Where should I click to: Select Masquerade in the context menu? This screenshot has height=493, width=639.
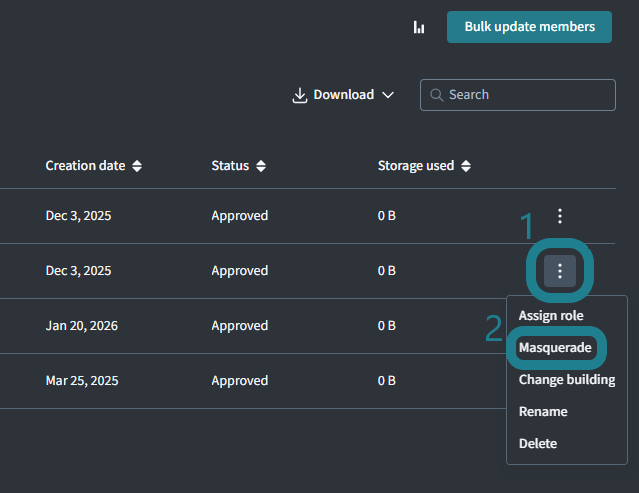[555, 348]
